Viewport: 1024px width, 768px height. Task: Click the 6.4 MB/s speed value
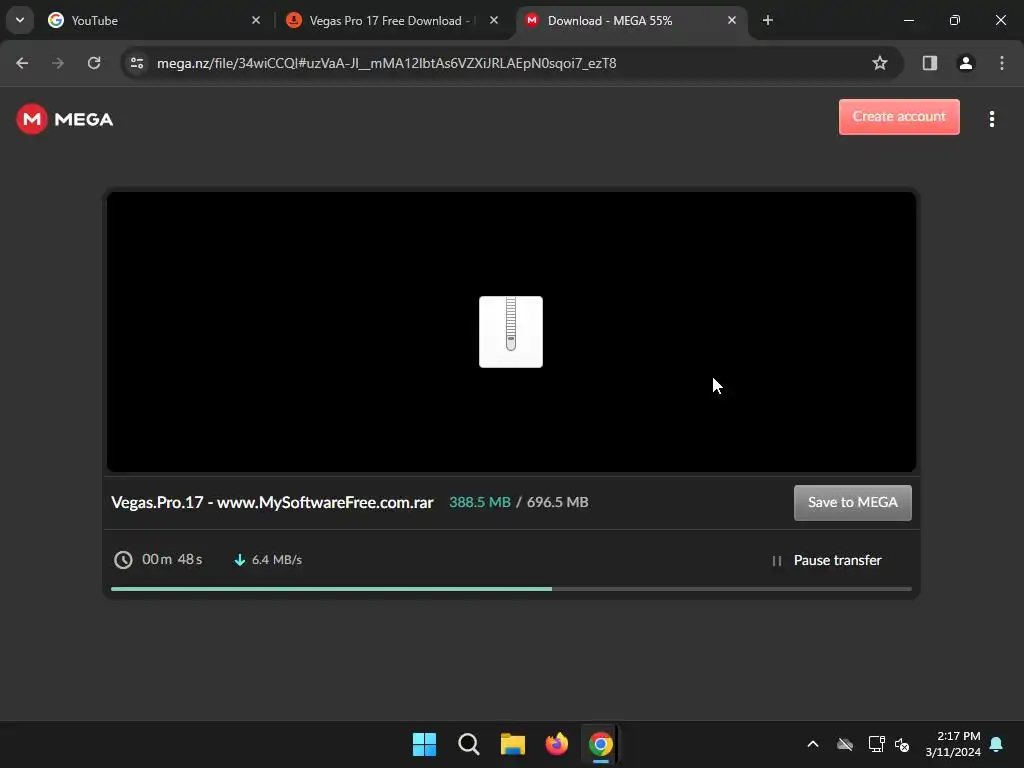pyautogui.click(x=277, y=560)
